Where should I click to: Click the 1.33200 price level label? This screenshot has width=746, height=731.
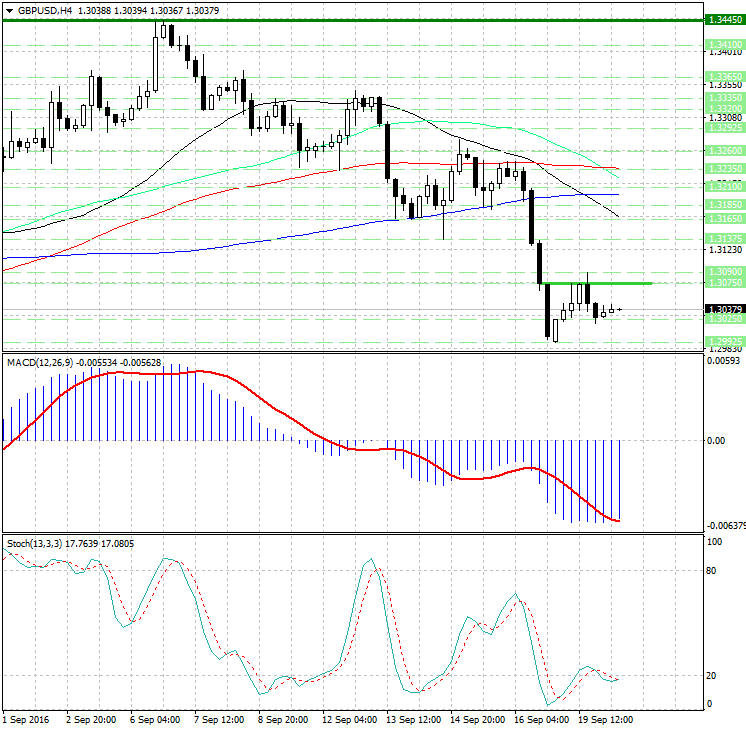pyautogui.click(x=725, y=109)
